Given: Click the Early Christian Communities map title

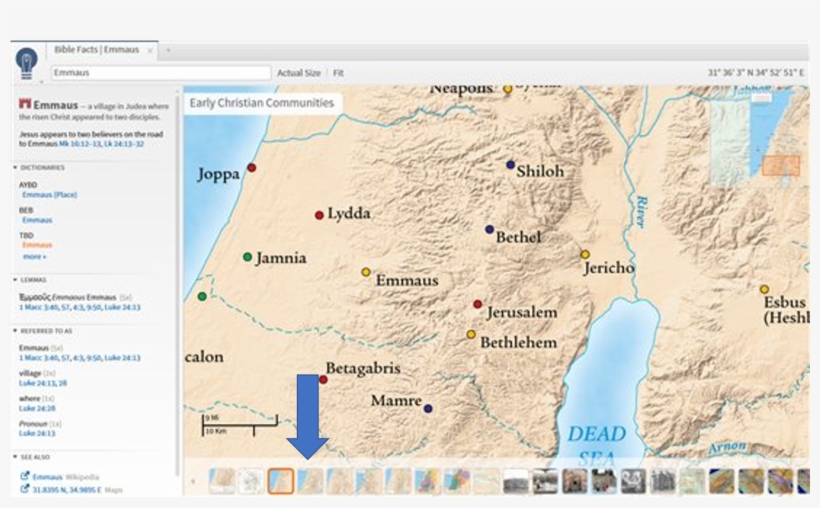Looking at the screenshot, I should 261,103.
